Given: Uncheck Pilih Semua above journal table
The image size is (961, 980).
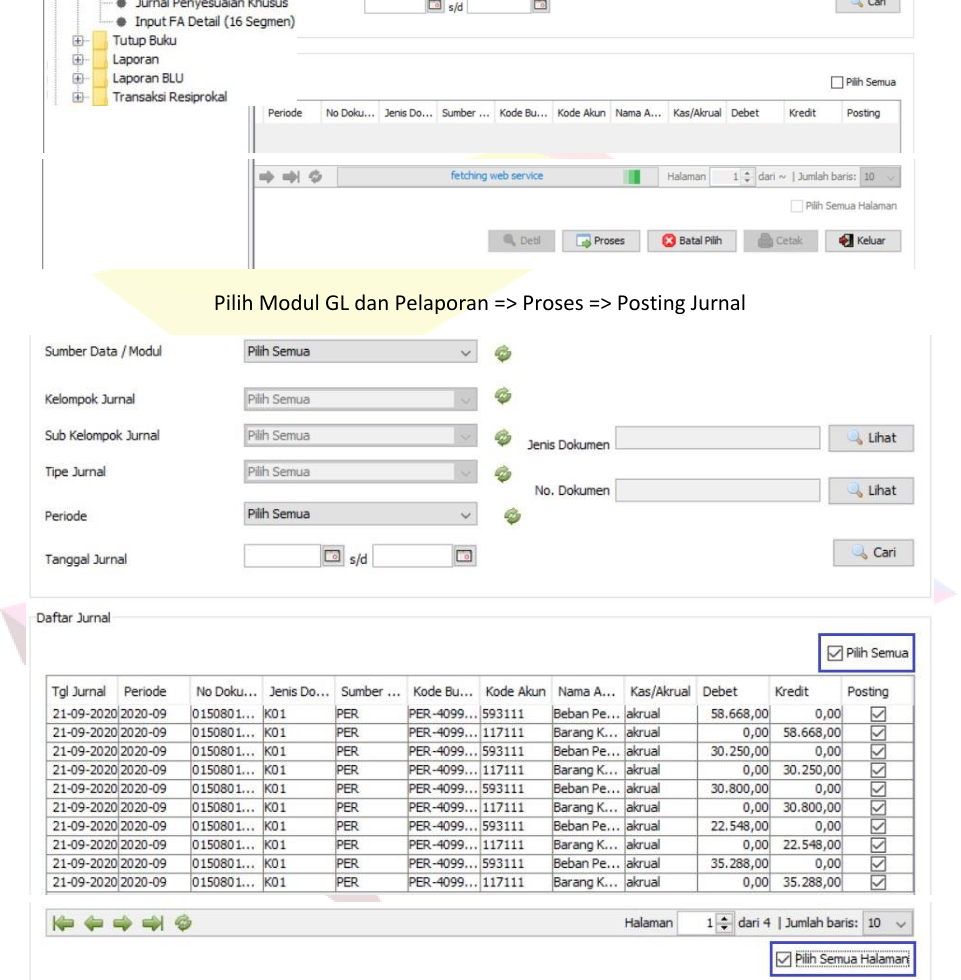Looking at the screenshot, I should (835, 654).
